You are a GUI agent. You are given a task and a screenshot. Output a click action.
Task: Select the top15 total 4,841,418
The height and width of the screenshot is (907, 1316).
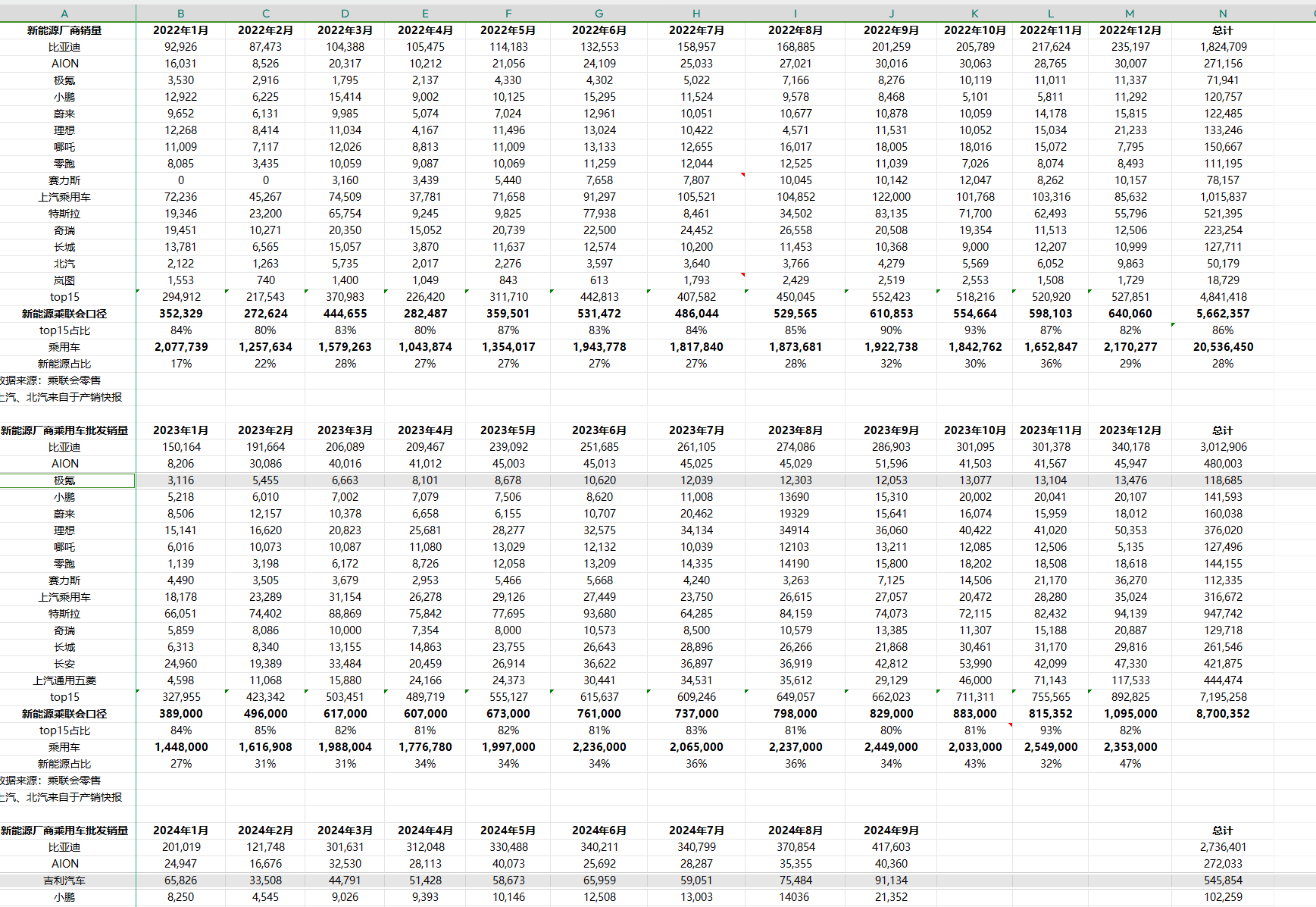coord(1223,297)
